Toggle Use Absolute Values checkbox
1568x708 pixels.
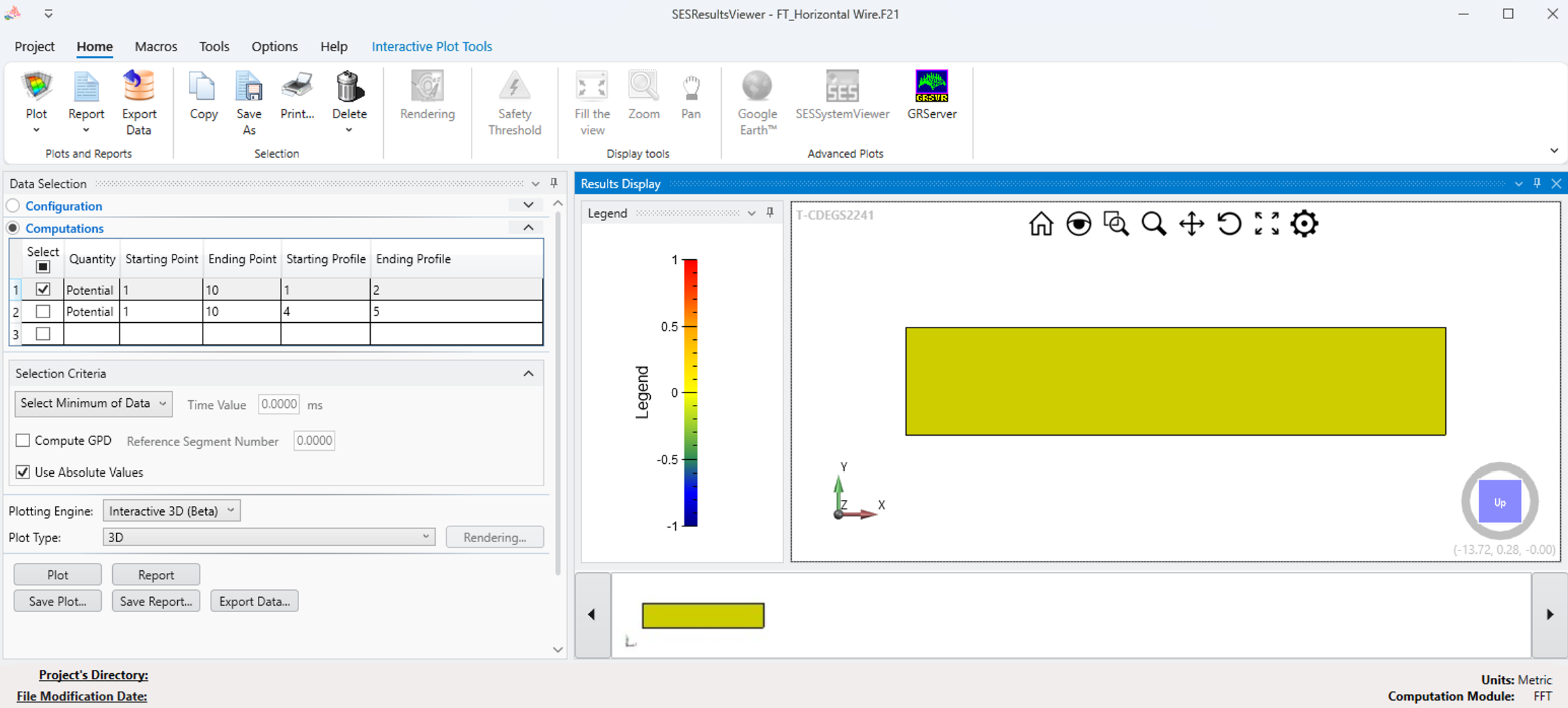click(23, 472)
